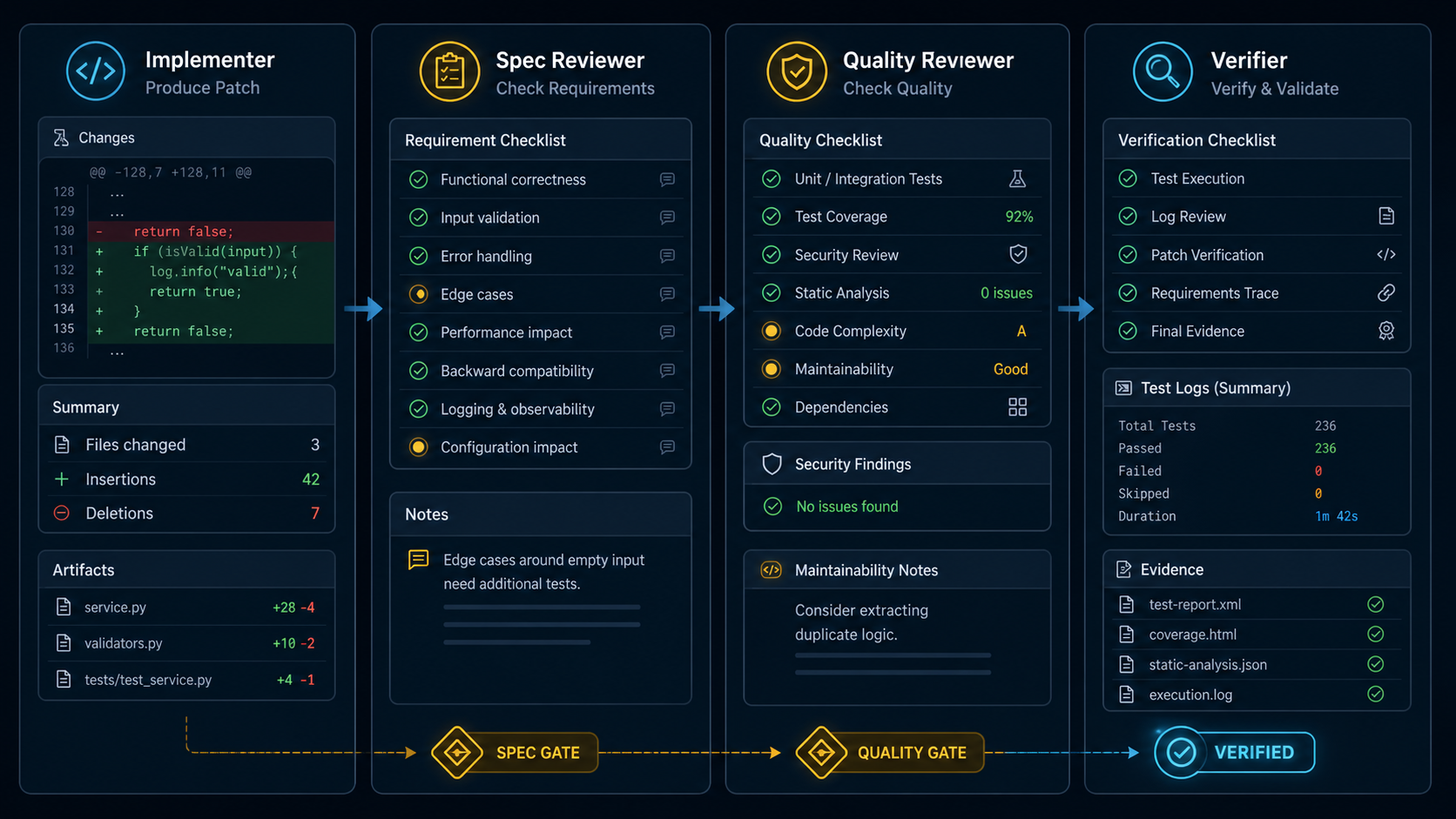1456x819 pixels.
Task: Click the Spec Reviewer clipboard icon
Action: 449,71
